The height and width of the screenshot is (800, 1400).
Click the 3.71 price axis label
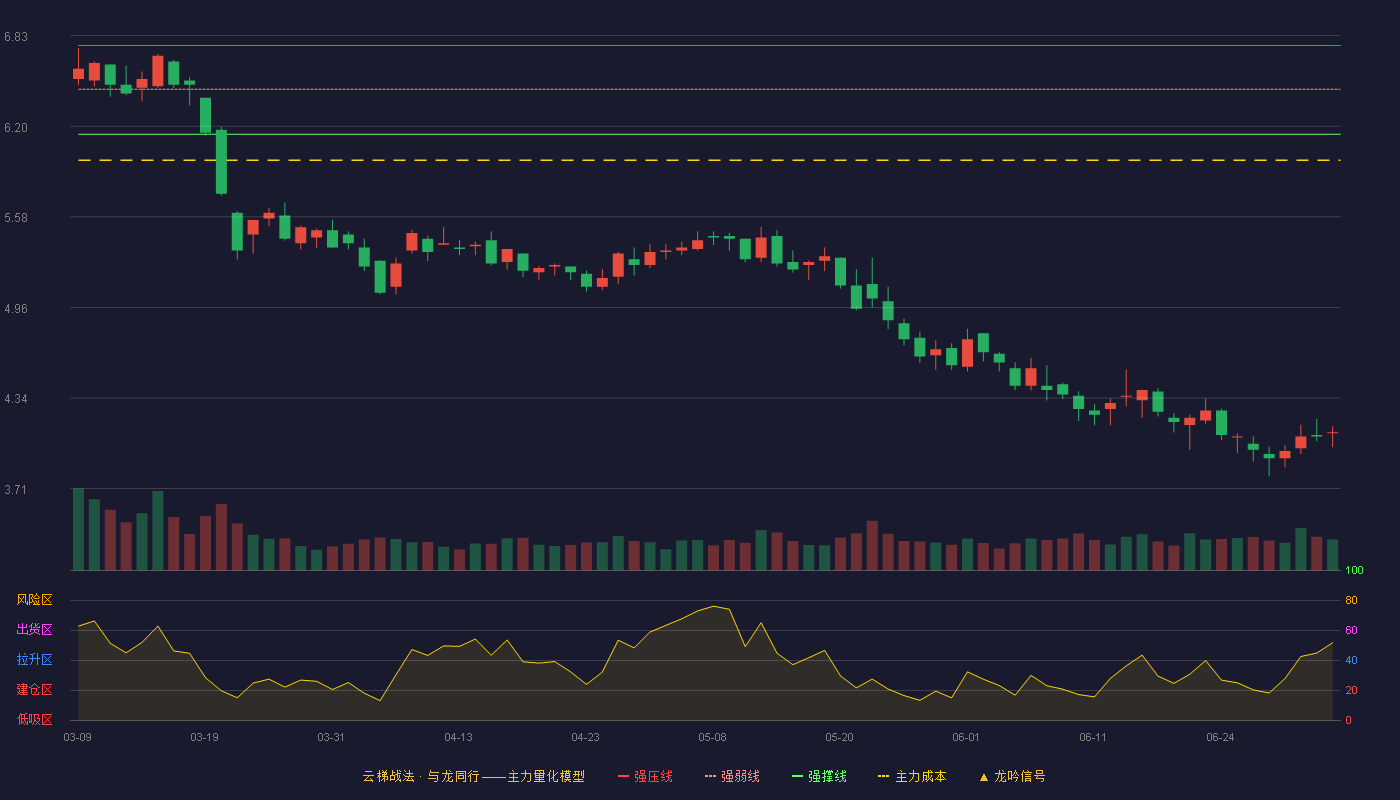(15, 490)
